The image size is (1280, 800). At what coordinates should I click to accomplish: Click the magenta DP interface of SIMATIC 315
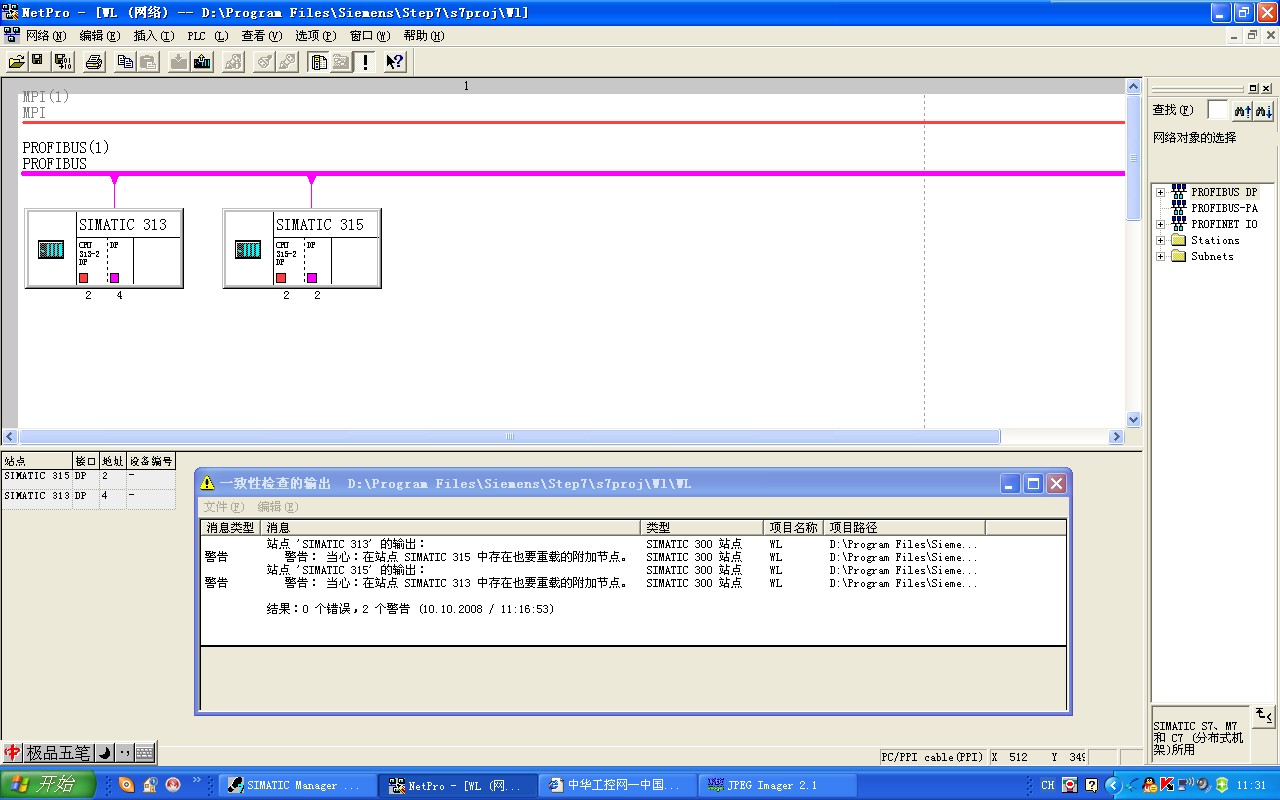[x=312, y=278]
